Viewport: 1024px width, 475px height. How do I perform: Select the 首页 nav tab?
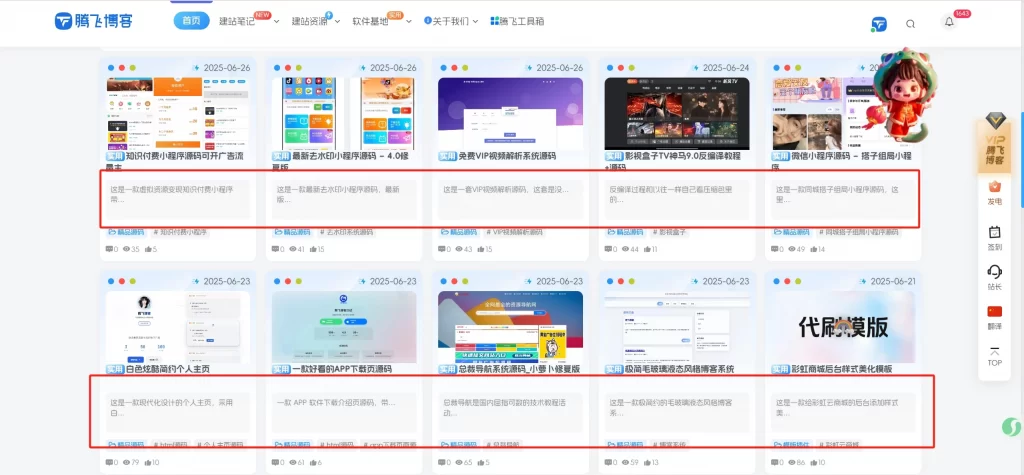coord(191,21)
